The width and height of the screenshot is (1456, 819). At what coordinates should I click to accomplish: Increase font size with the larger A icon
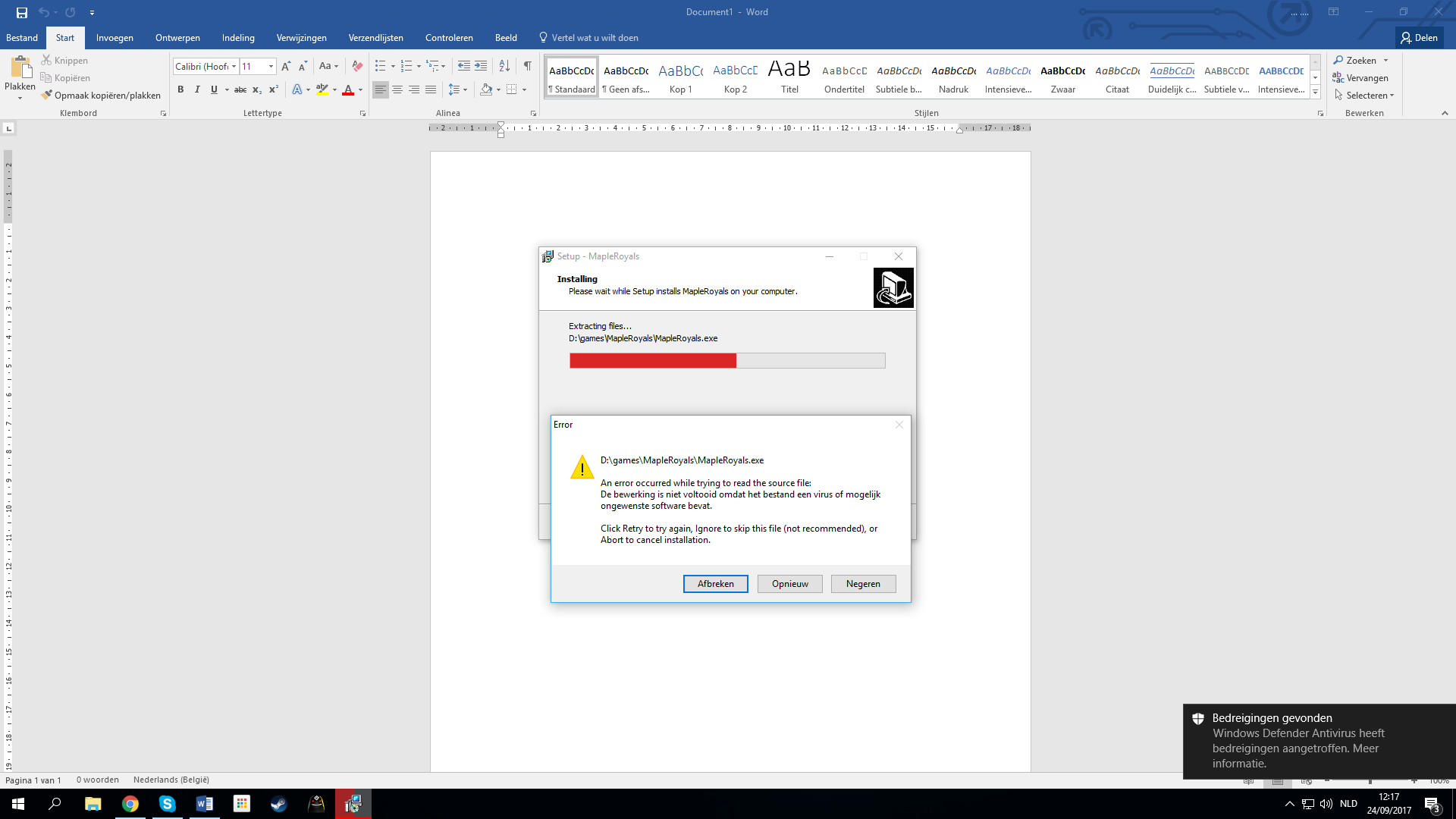[x=286, y=67]
